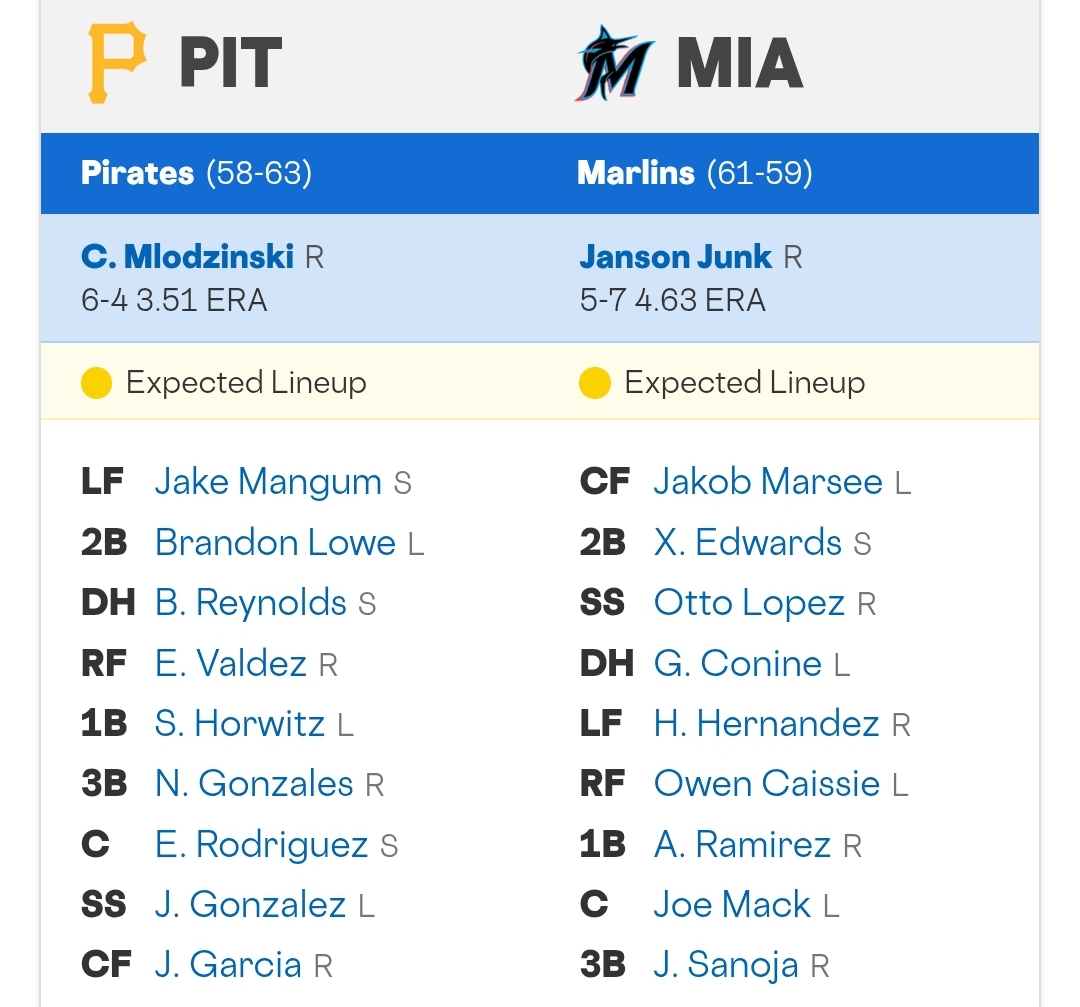Click the Pittsburgh Pirates logo icon

(x=117, y=62)
